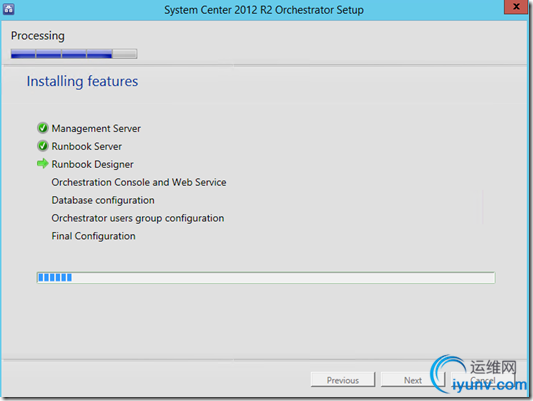Click the green arrow beside Runbook Designer
The image size is (533, 401).
pyautogui.click(x=42, y=164)
